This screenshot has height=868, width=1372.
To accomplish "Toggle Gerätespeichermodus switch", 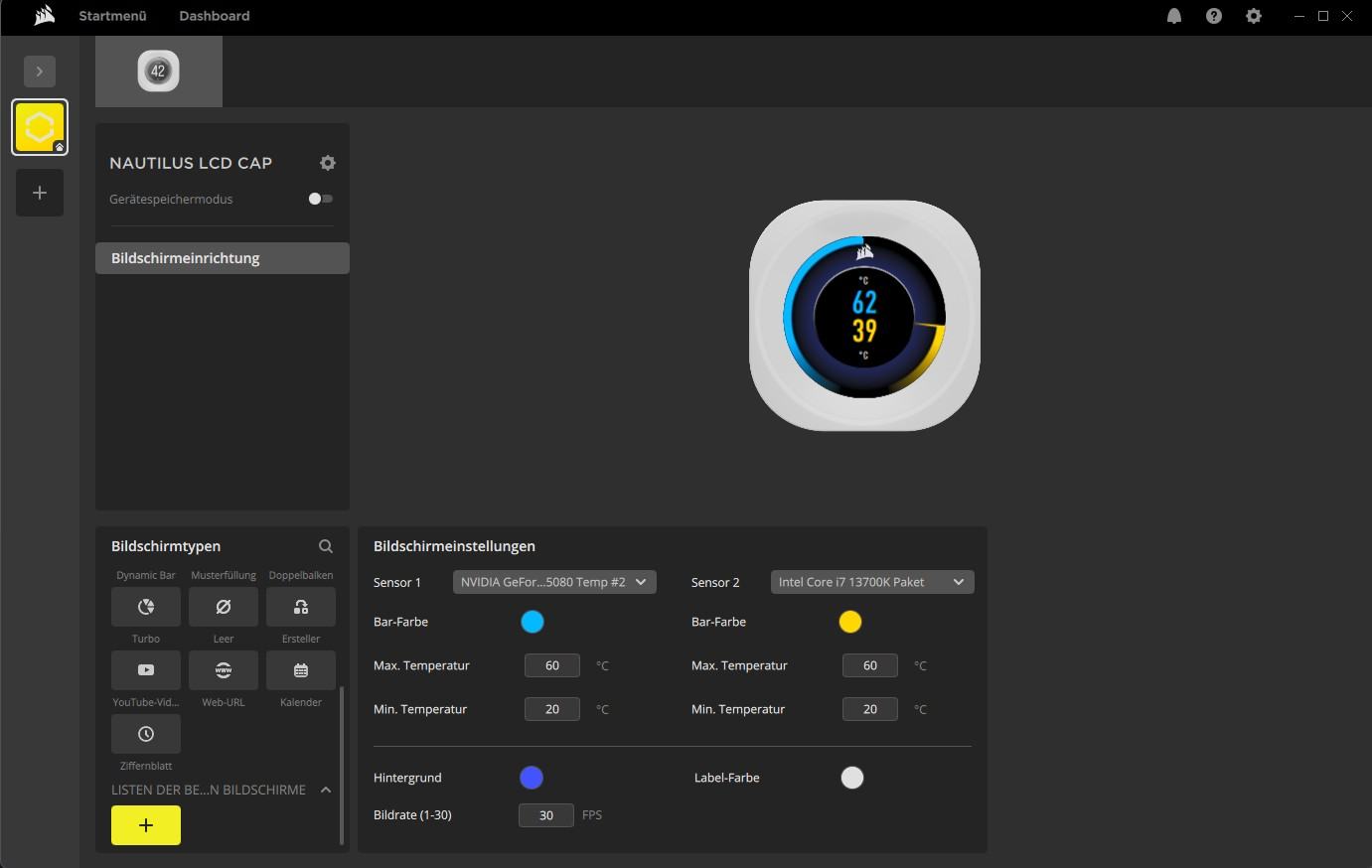I will pyautogui.click(x=320, y=199).
